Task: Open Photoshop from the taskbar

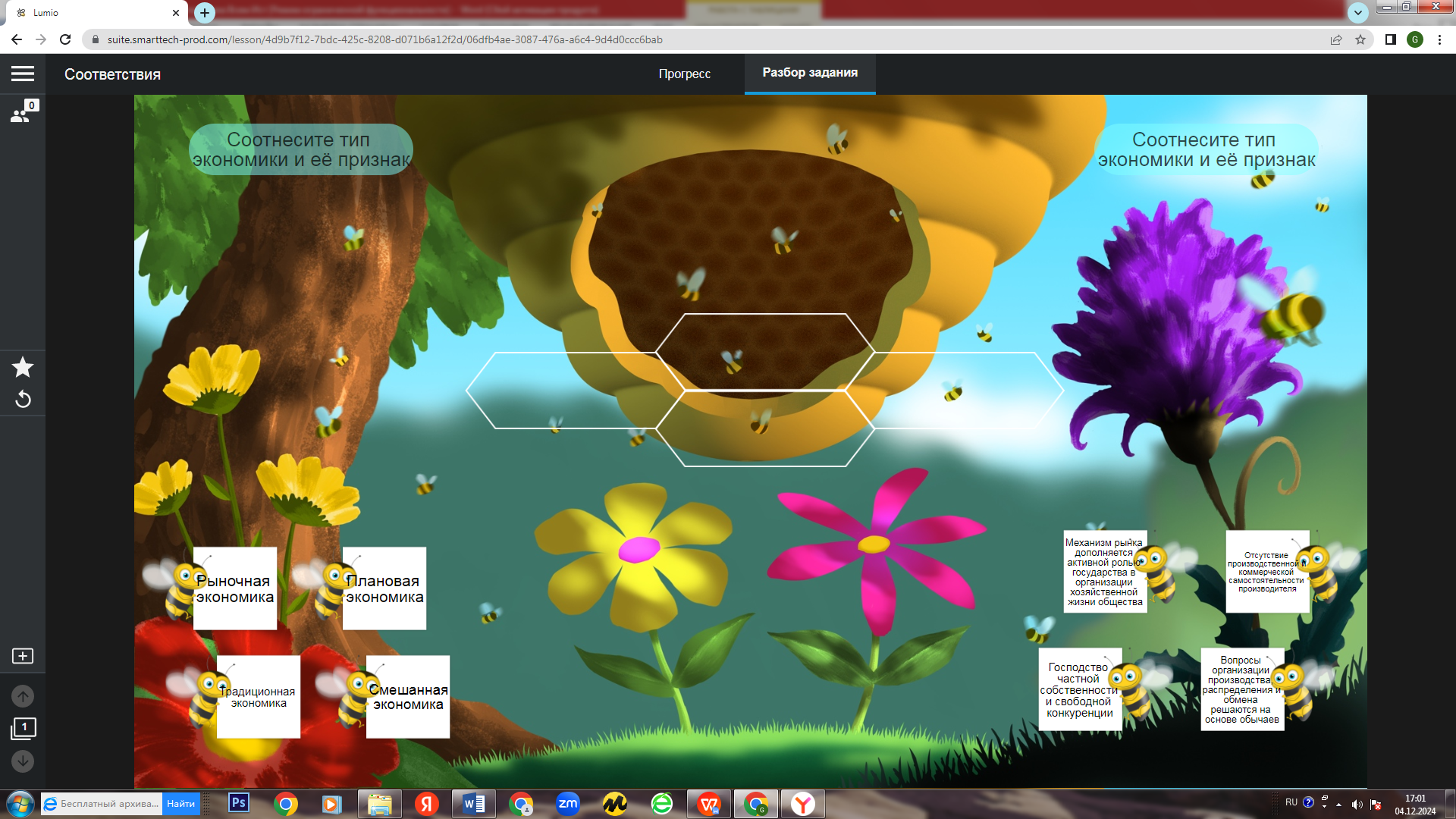Action: (x=239, y=803)
